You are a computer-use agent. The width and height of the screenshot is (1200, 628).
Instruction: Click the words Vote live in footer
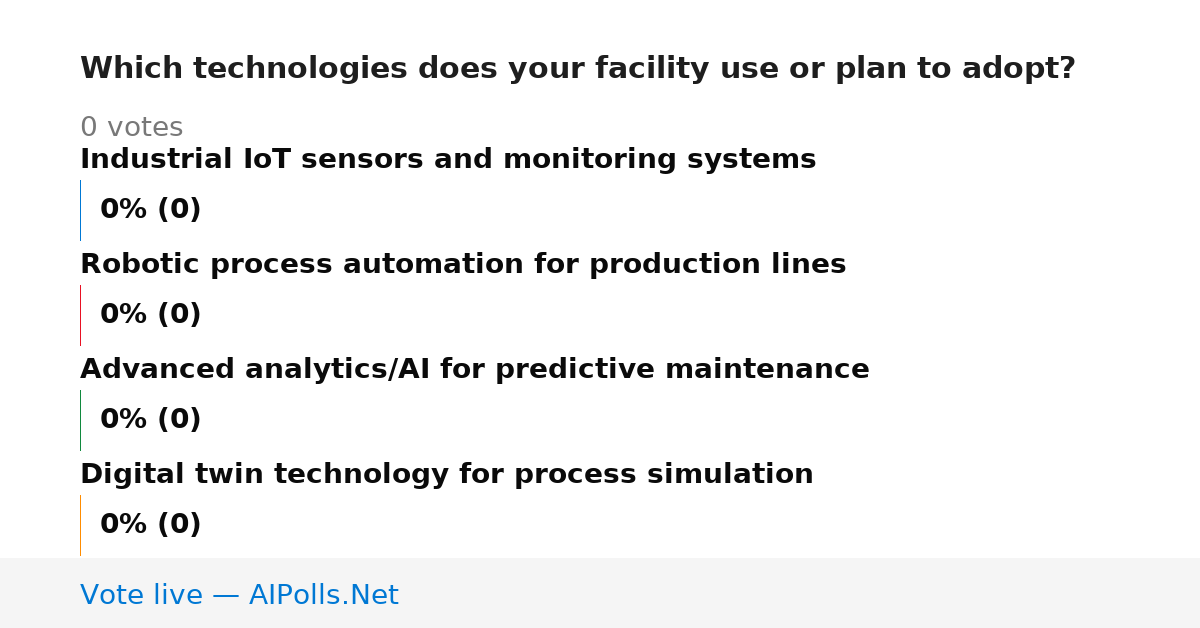141,595
